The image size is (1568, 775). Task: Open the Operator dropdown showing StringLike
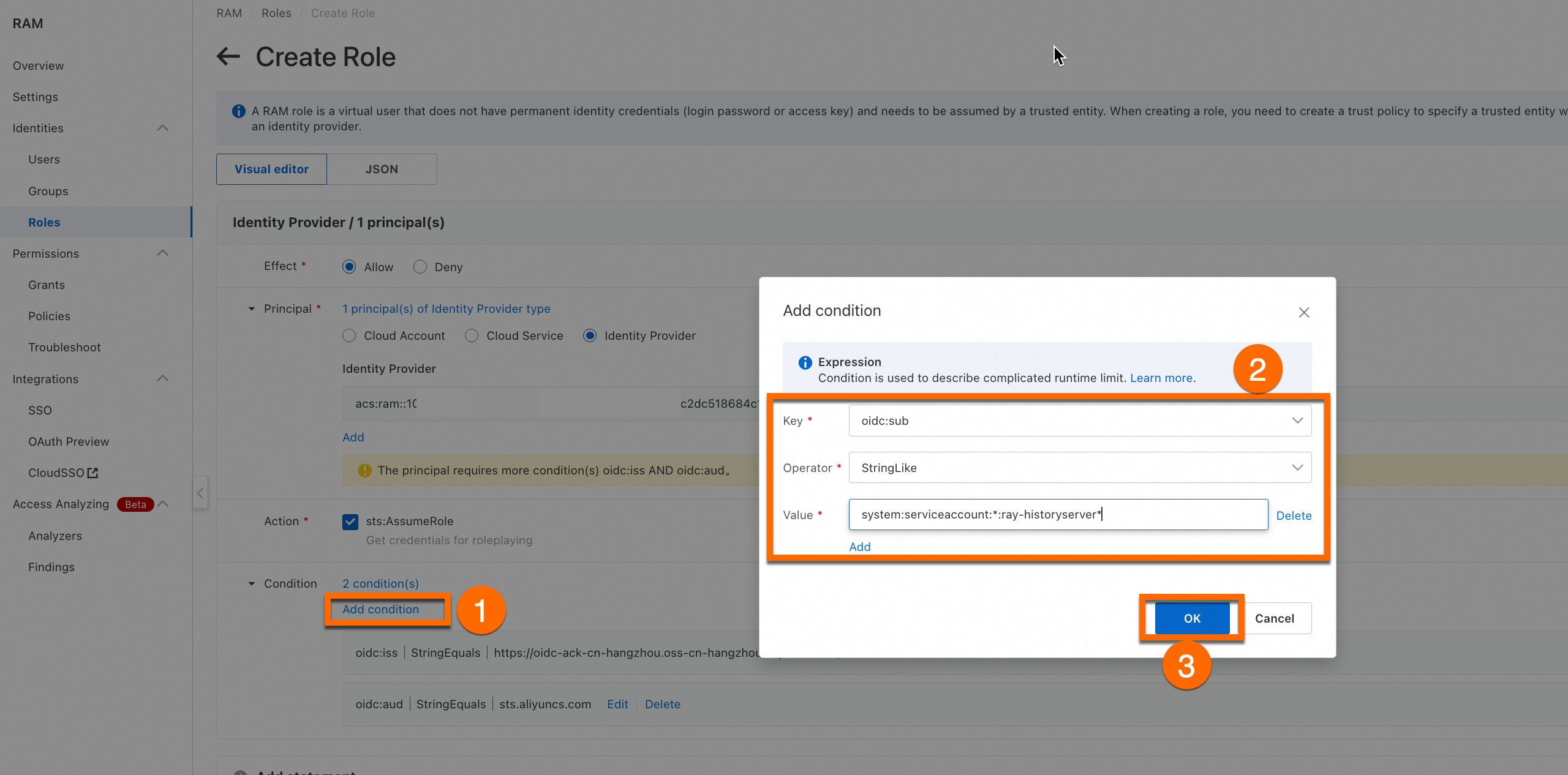click(x=1079, y=468)
